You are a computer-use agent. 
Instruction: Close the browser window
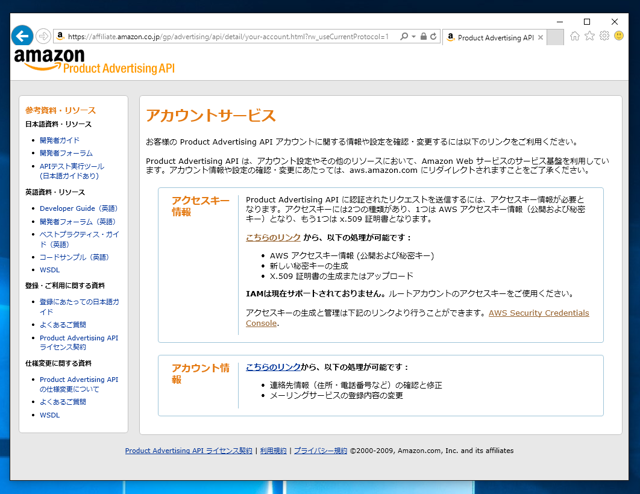point(614,22)
